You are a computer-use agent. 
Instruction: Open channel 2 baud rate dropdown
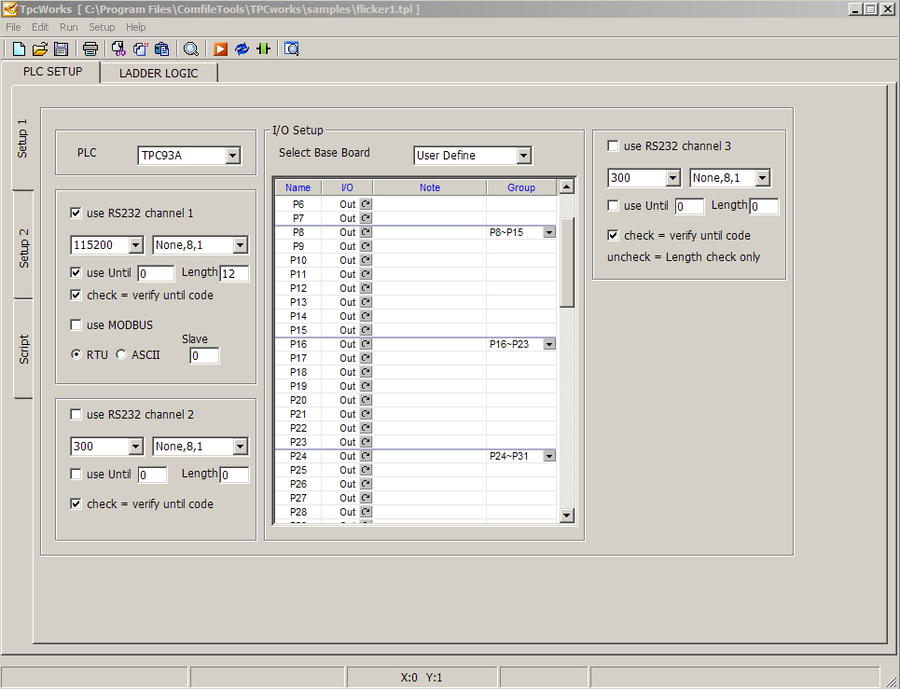tap(135, 447)
